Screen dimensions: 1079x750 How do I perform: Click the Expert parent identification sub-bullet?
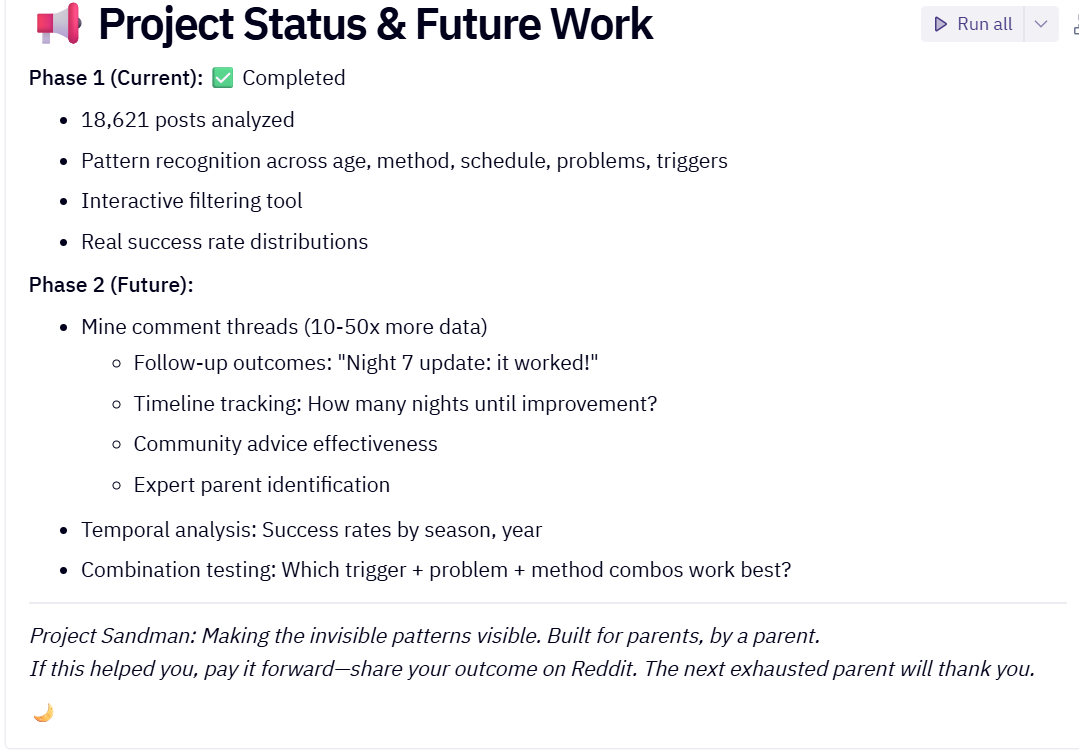pos(261,485)
